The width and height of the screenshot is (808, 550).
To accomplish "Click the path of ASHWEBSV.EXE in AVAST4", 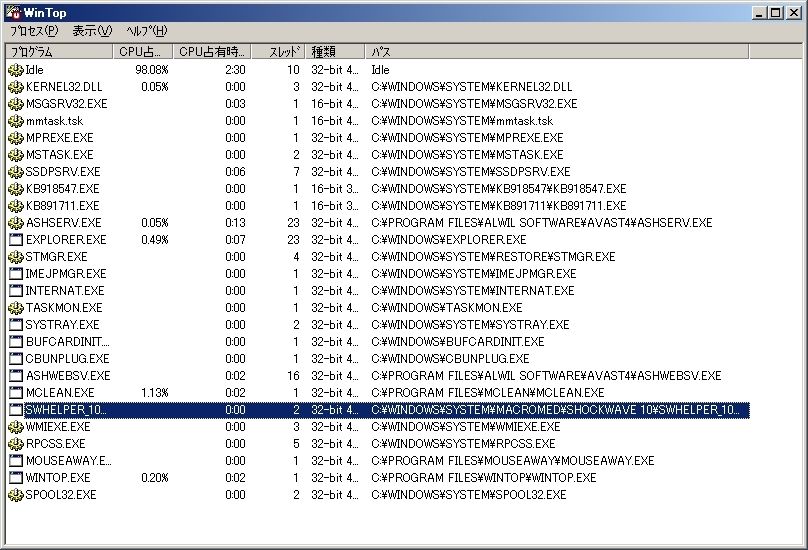I will click(546, 376).
